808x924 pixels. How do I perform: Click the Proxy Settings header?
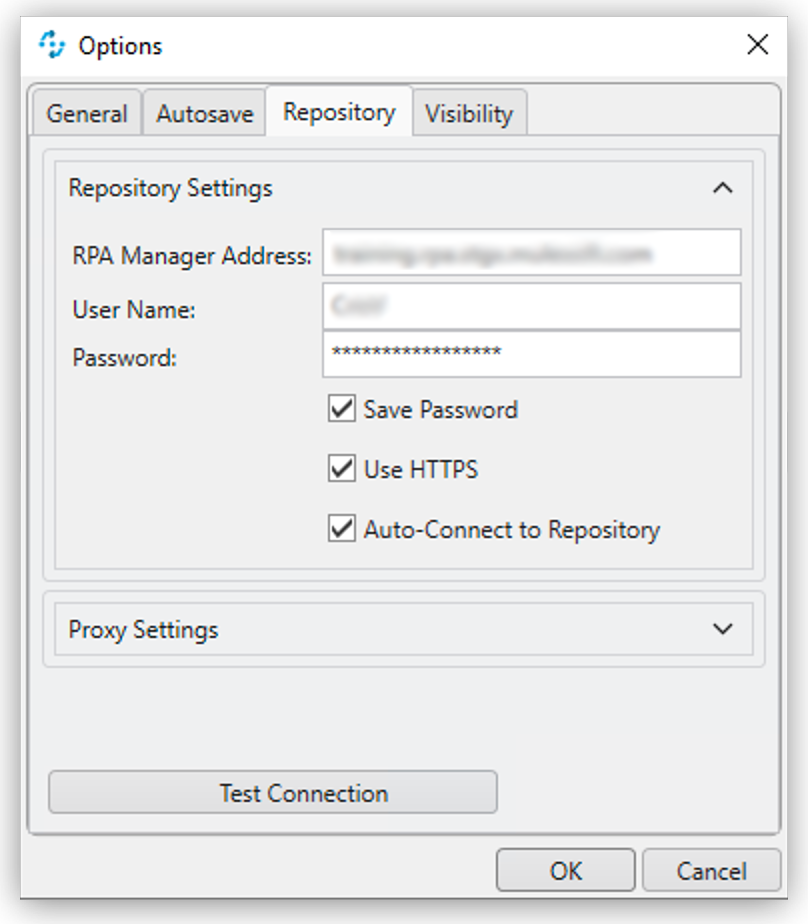click(143, 630)
